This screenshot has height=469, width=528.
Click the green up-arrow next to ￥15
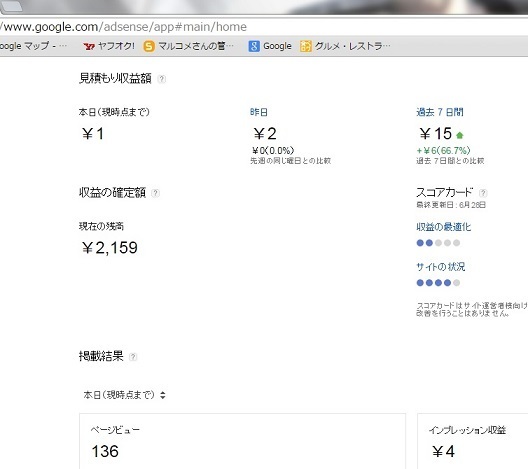(460, 135)
